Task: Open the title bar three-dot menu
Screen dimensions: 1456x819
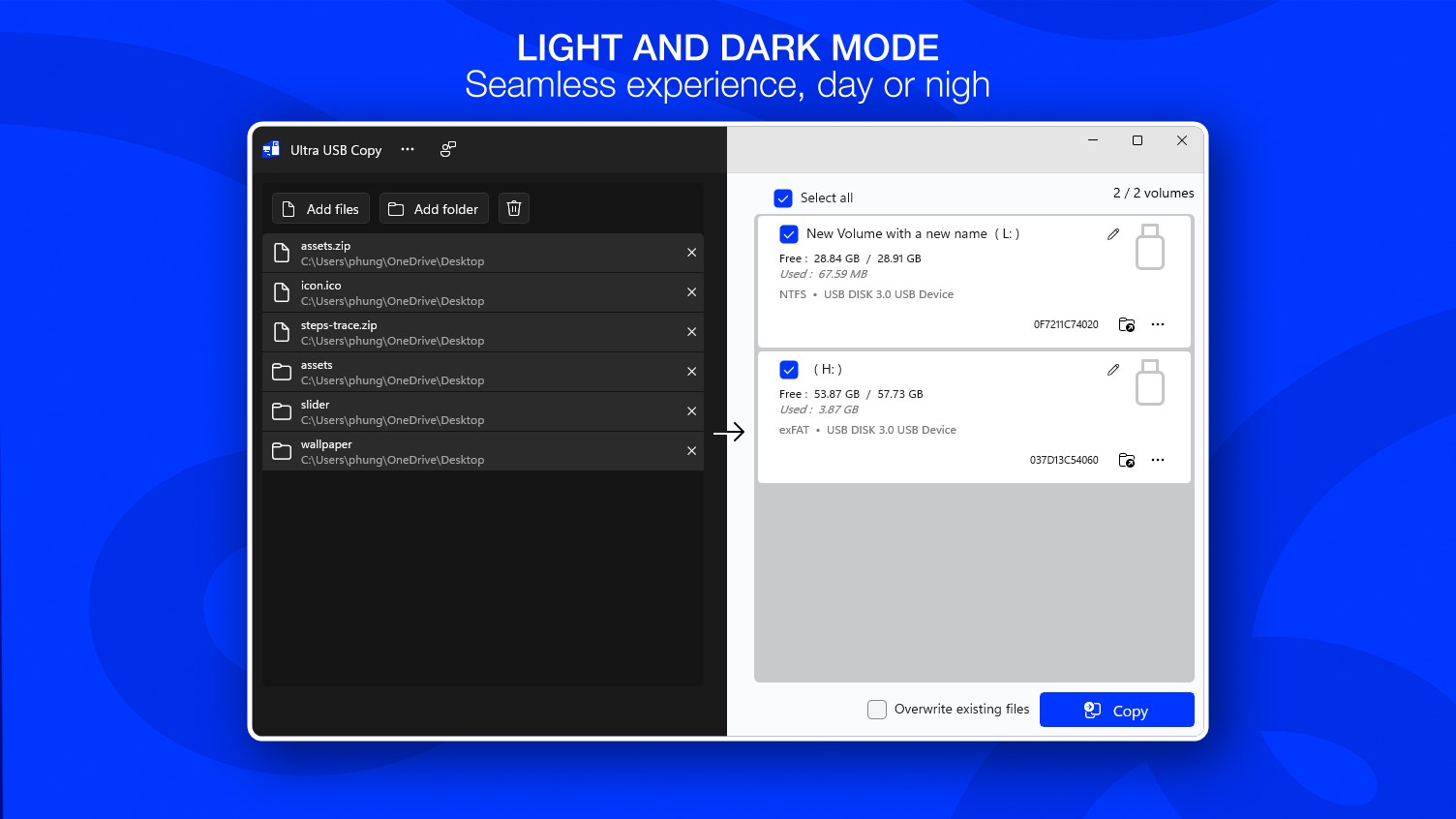Action: [408, 149]
